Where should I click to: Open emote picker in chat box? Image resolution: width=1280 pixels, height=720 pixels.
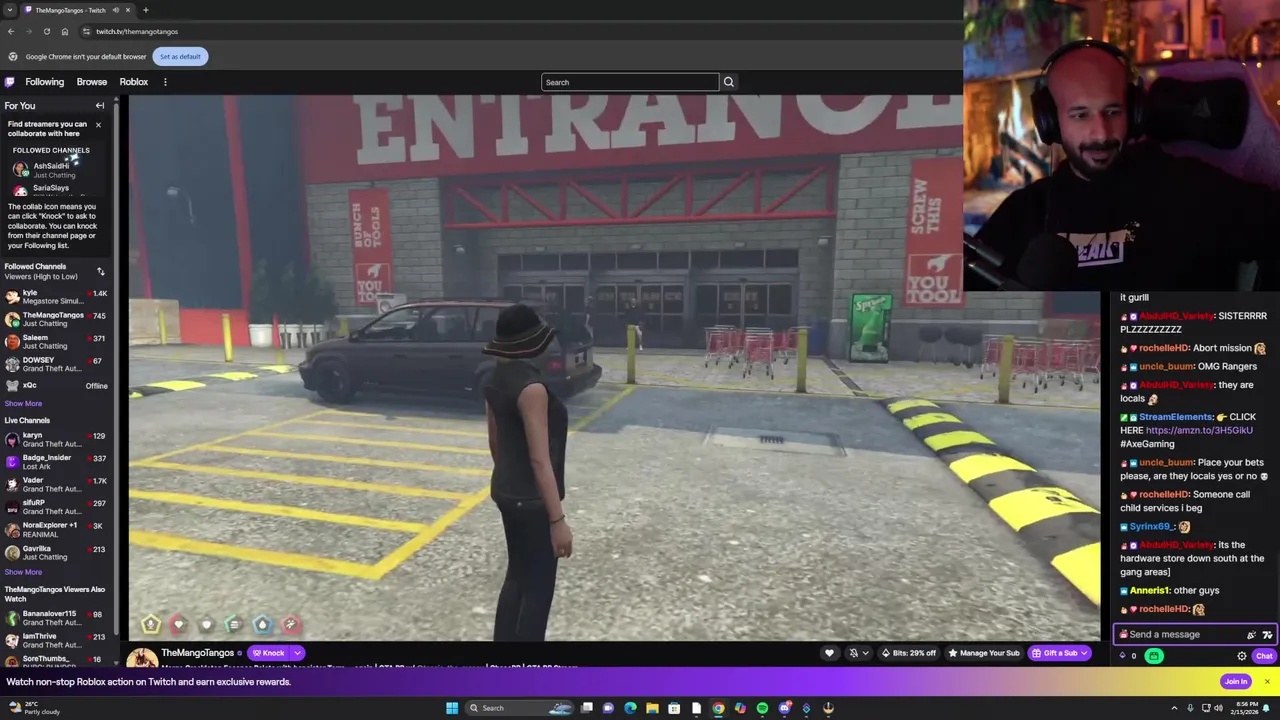click(x=1267, y=634)
